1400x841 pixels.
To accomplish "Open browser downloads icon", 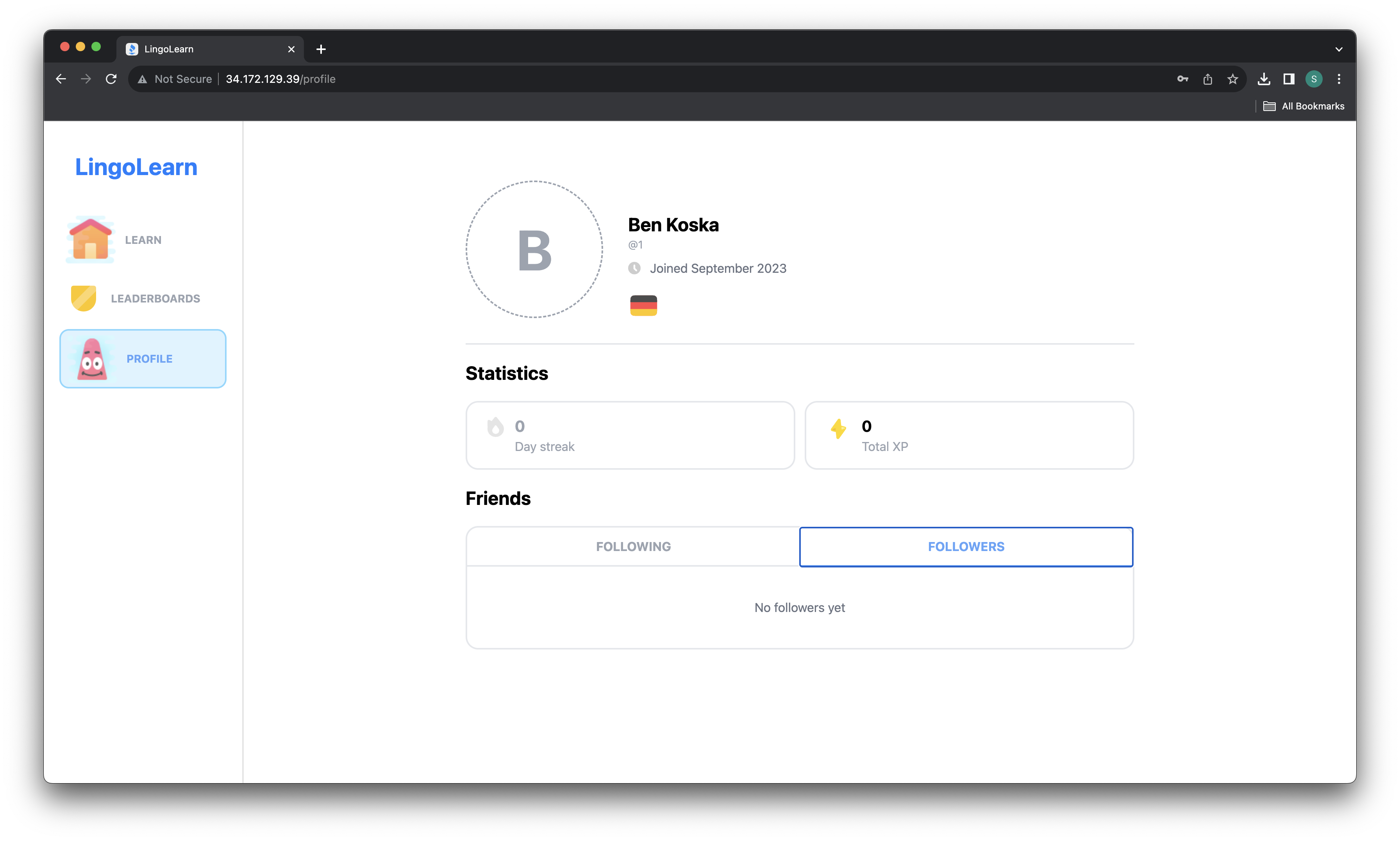I will tap(1264, 79).
